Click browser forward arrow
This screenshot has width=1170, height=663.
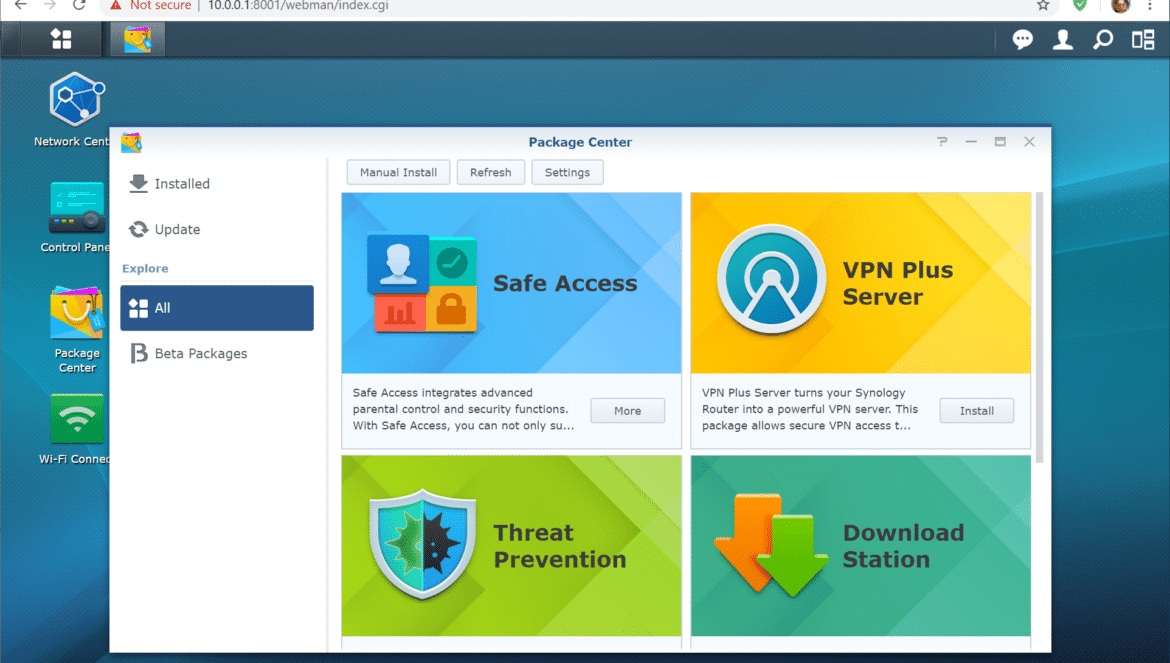49,6
